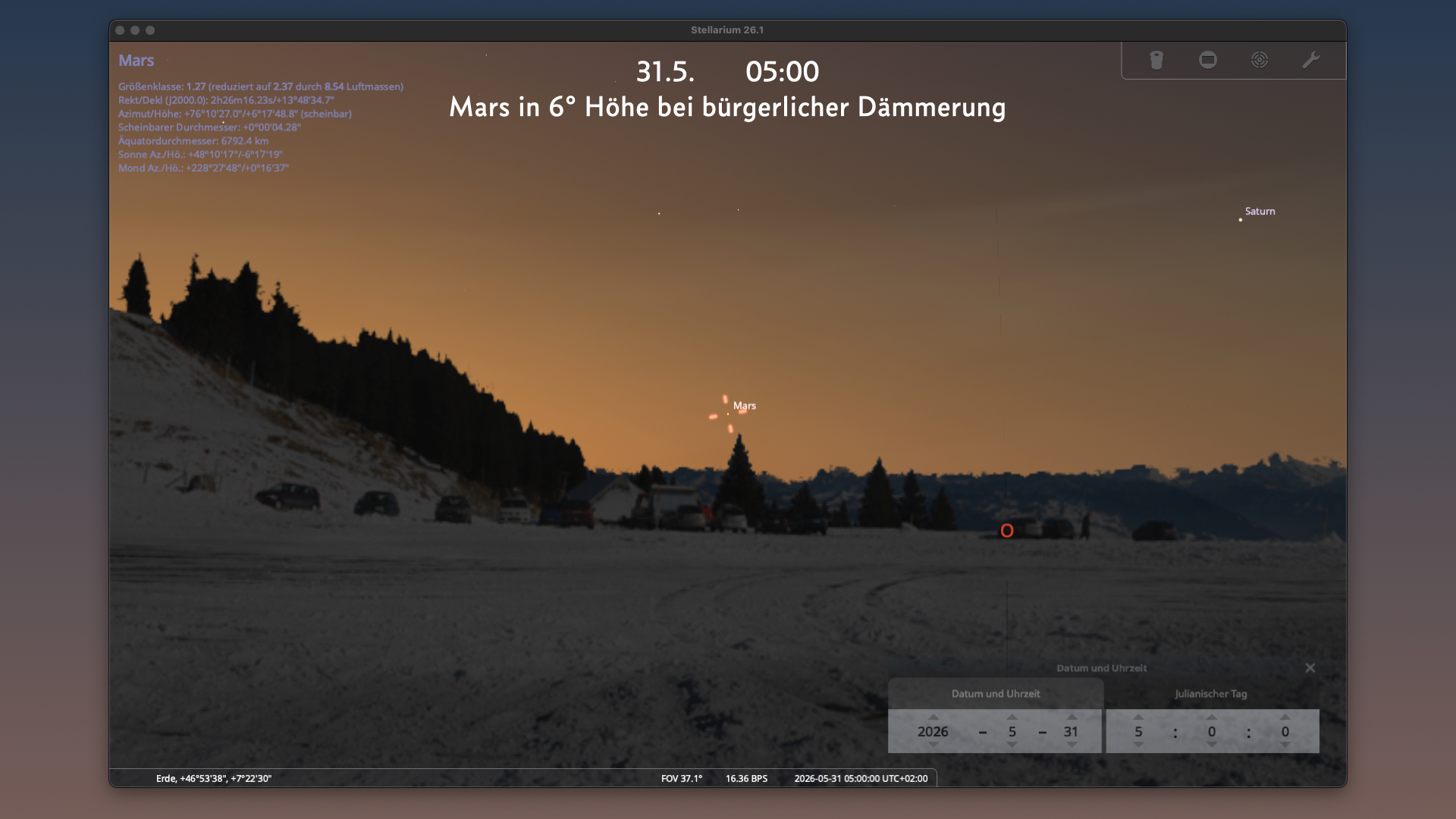Select the Datum und Uhrzeit tab
Image resolution: width=1456 pixels, height=819 pixels.
[x=996, y=694]
